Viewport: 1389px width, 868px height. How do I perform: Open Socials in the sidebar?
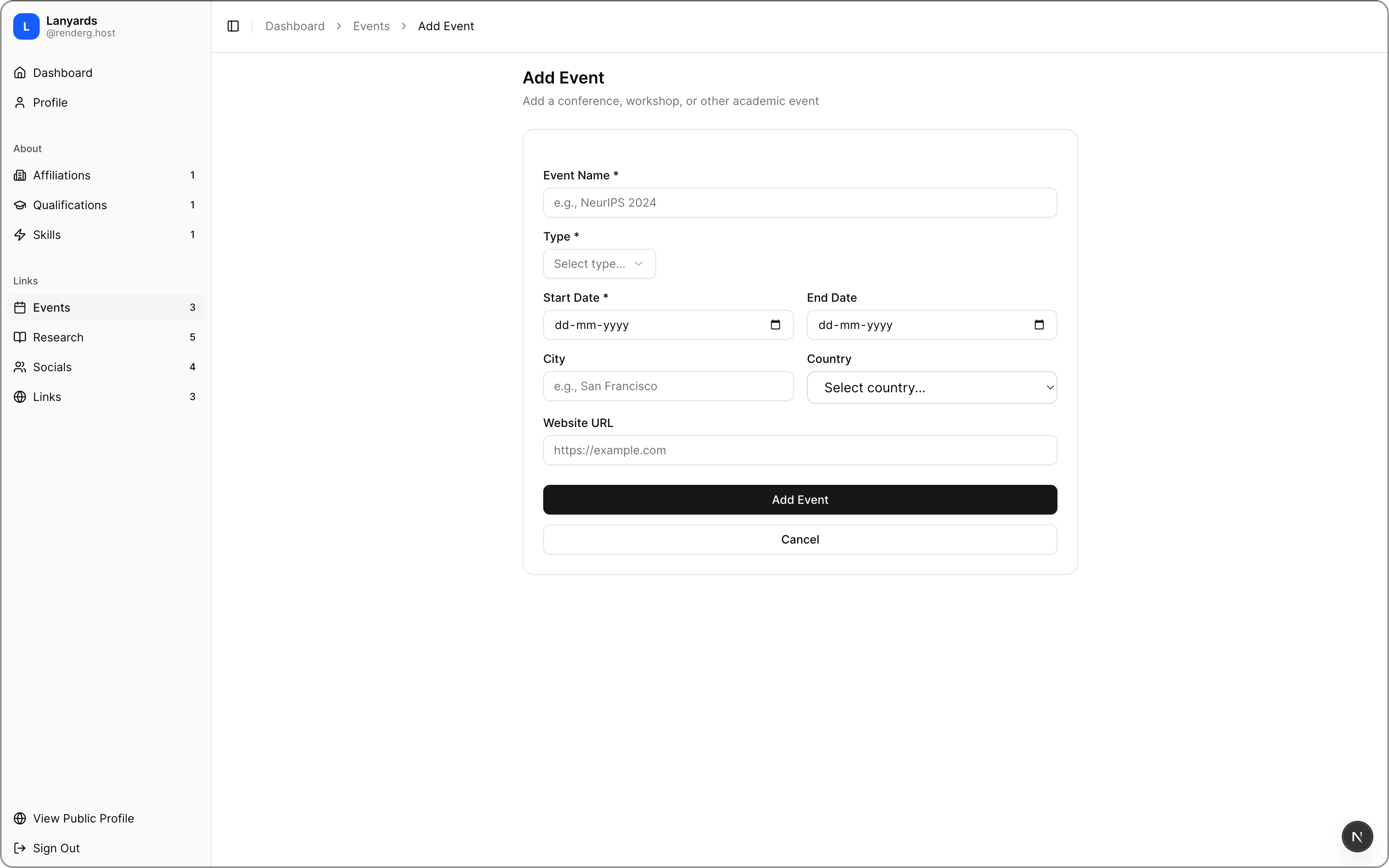pos(53,367)
